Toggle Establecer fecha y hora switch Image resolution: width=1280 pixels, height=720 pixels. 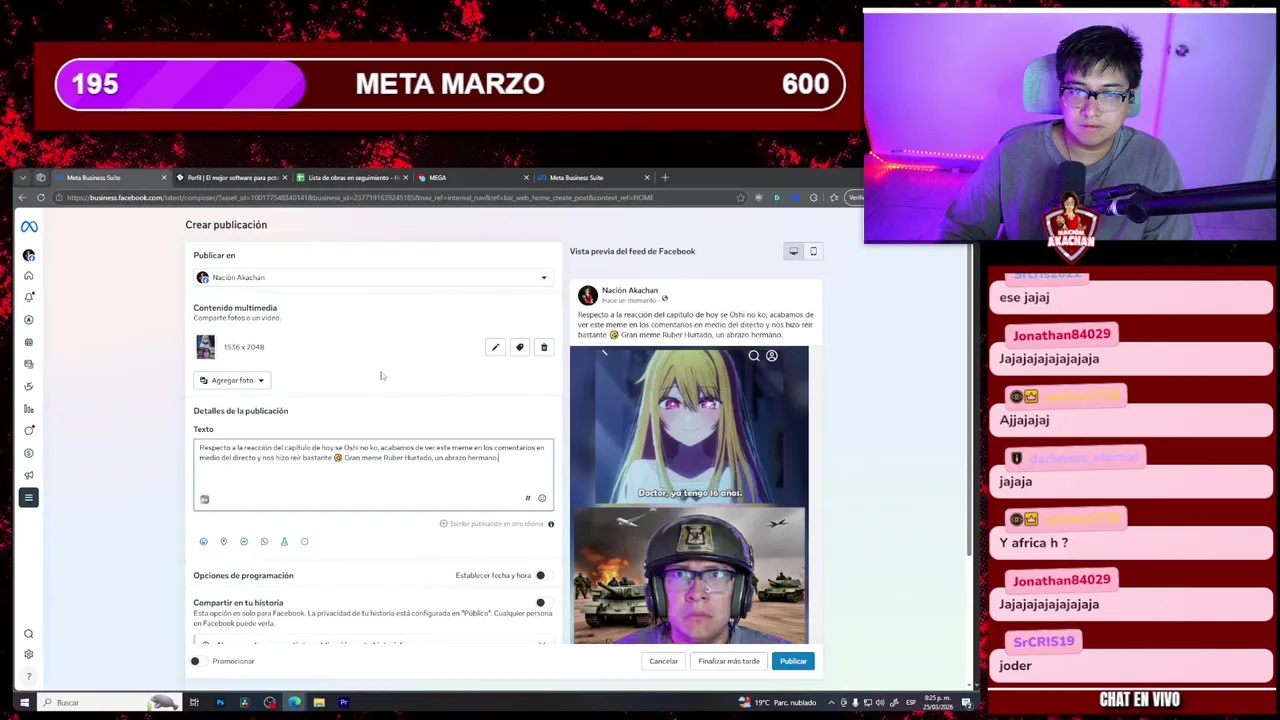pos(542,575)
